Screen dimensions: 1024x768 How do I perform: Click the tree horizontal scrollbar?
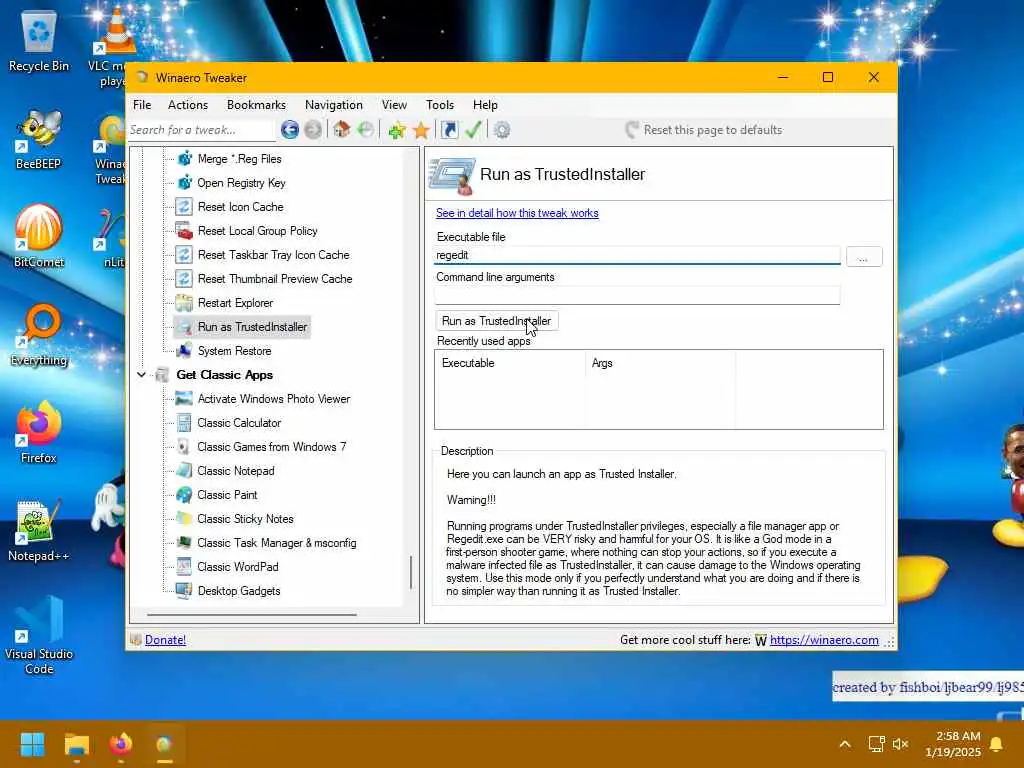[x=252, y=615]
